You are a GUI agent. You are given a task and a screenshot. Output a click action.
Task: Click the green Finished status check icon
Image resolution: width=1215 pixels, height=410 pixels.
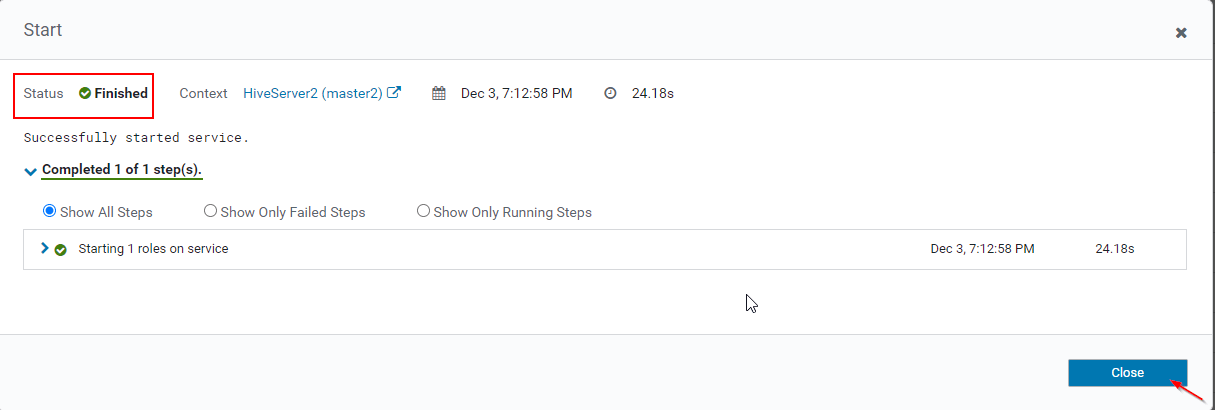85,94
